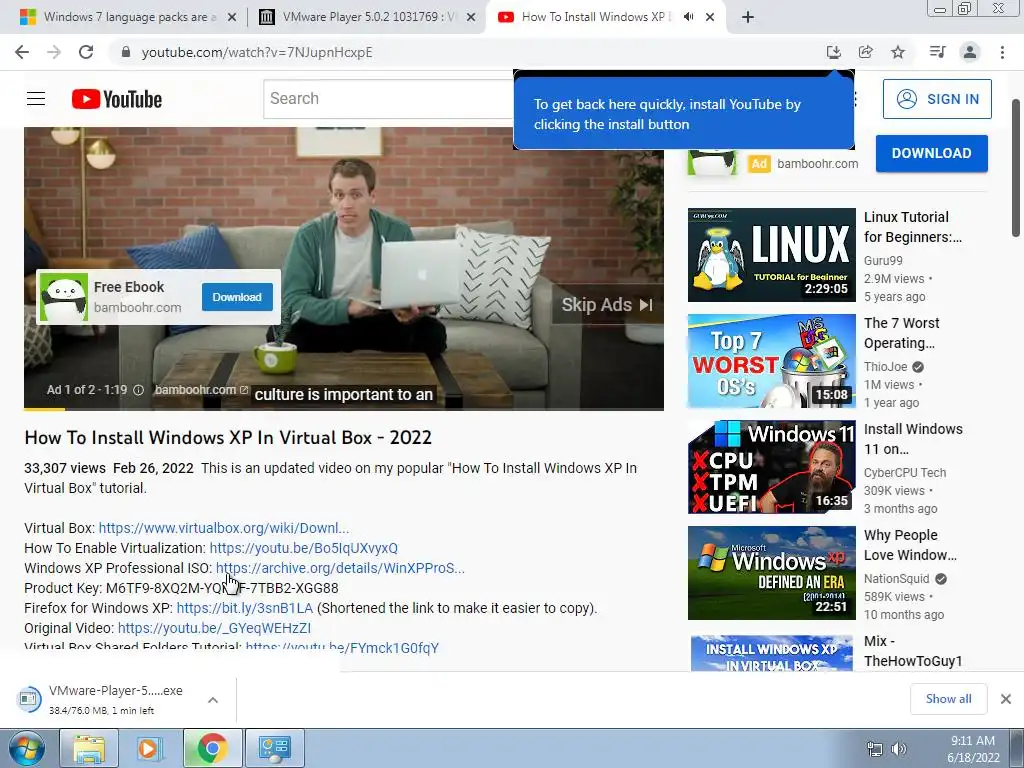
Task: Open archive.org Windows XP ISO link
Action: [340, 568]
